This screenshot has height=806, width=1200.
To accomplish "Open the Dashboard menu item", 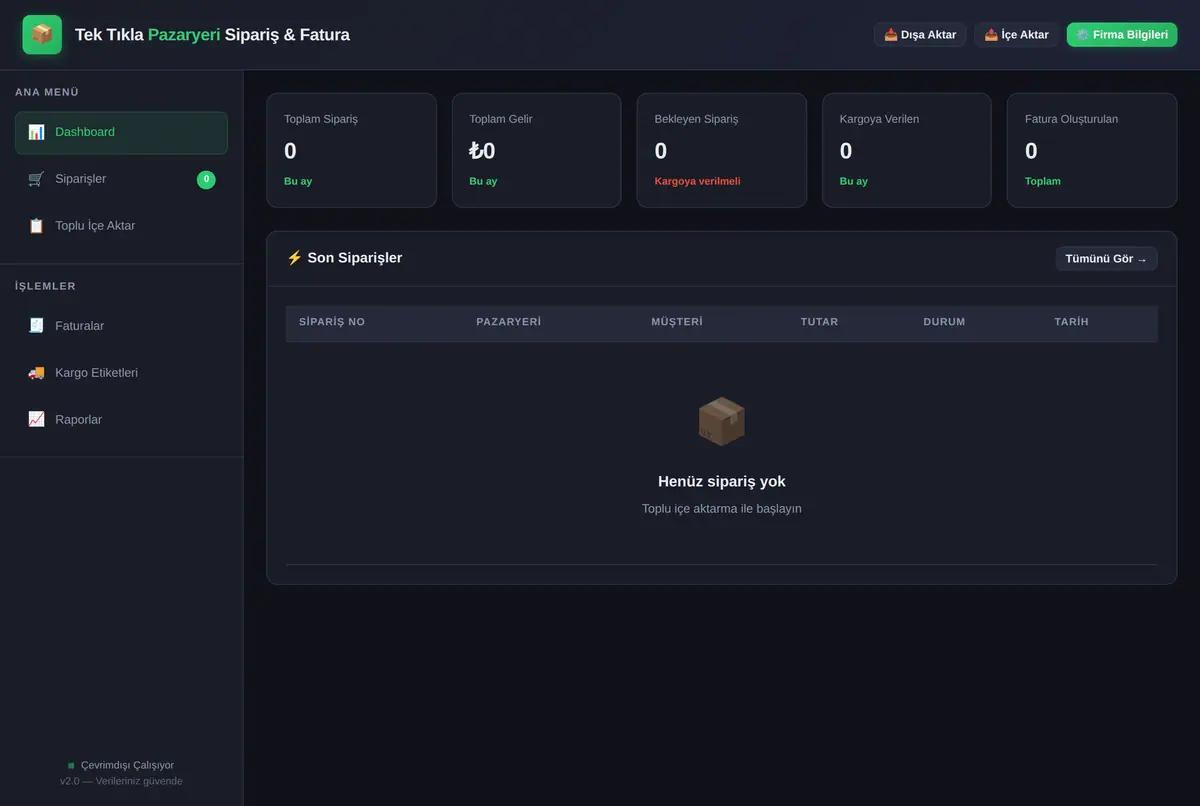I will [121, 132].
